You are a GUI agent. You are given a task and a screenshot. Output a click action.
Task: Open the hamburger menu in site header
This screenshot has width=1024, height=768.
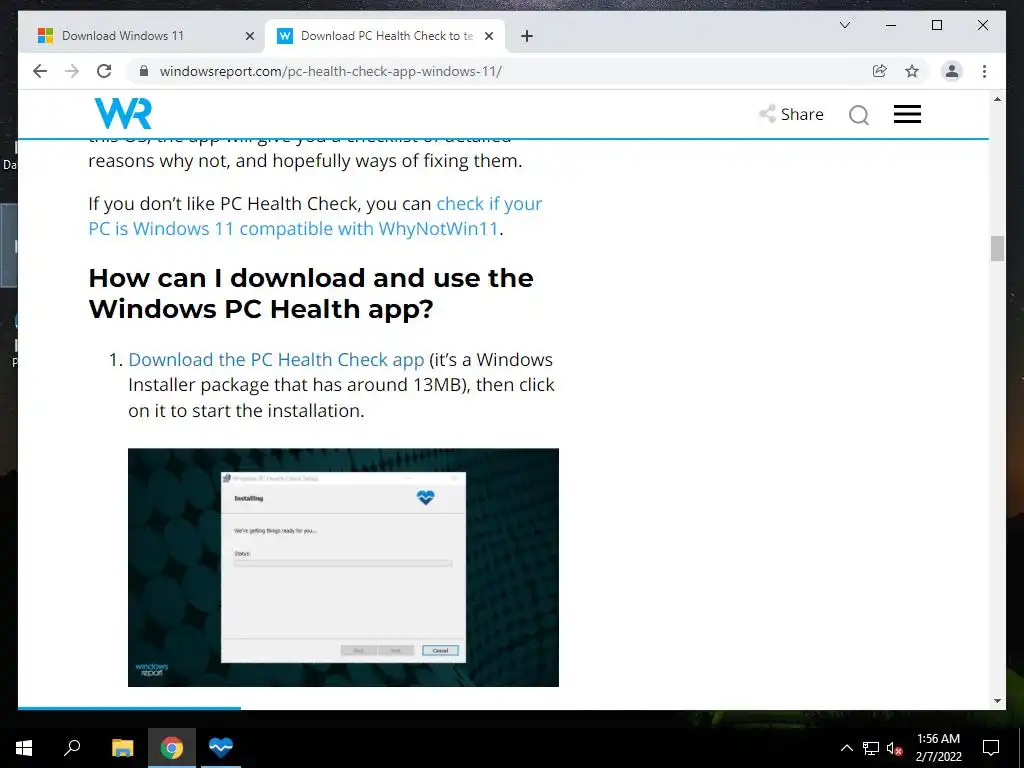(907, 114)
